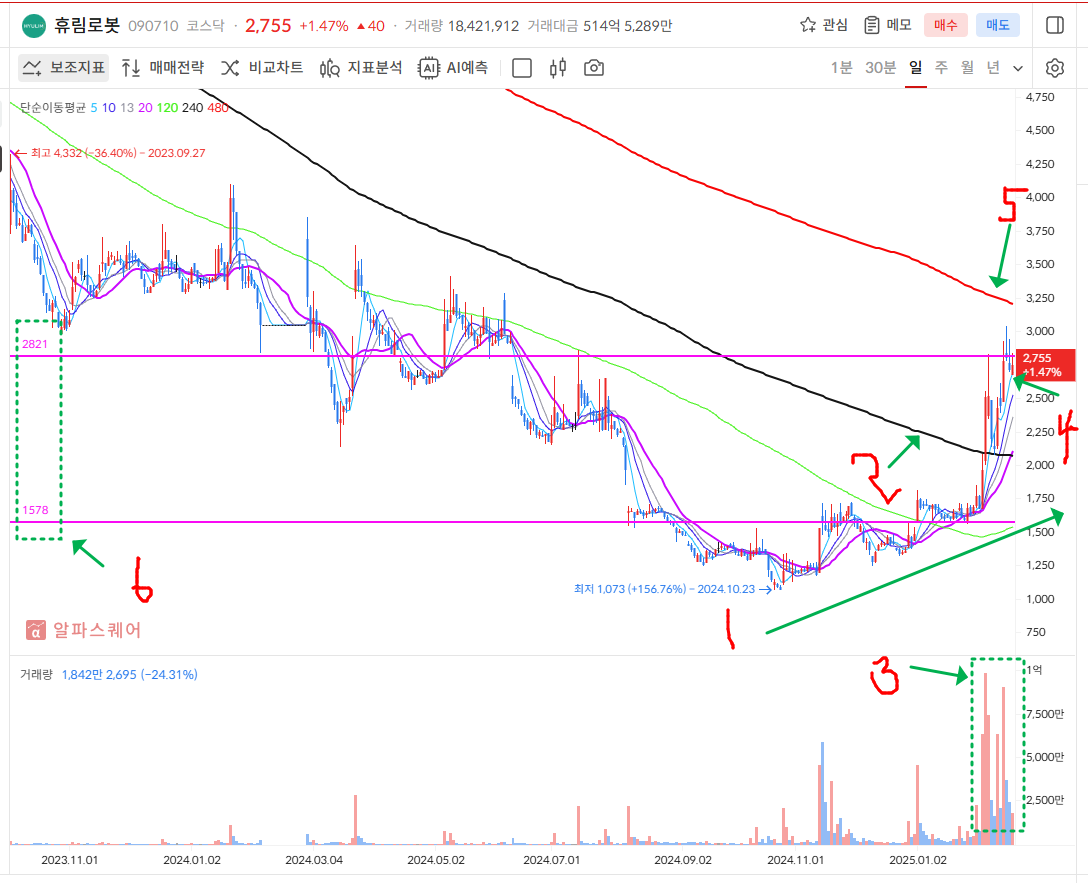Click the 750 price axis label

click(1035, 632)
